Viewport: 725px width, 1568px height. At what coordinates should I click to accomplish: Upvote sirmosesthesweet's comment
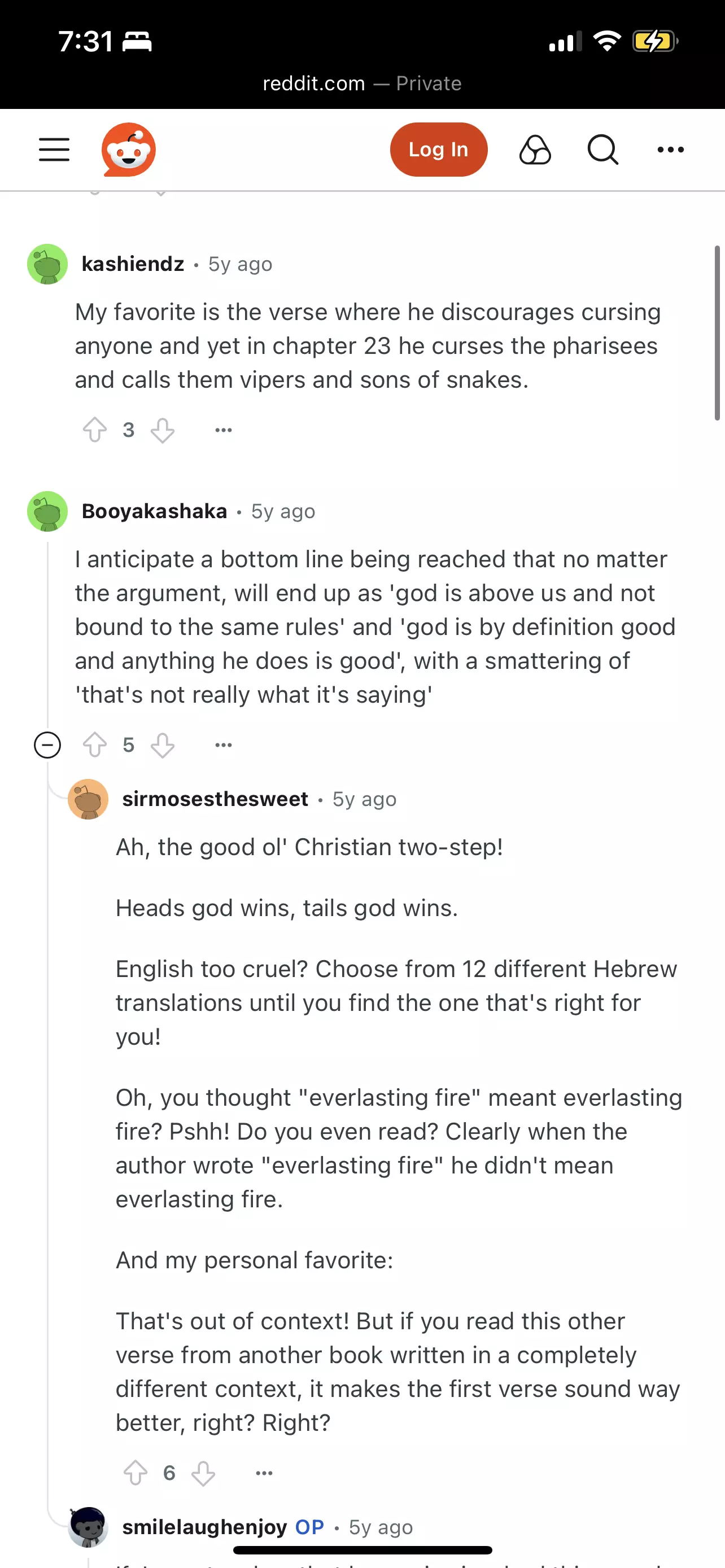coord(136,1473)
